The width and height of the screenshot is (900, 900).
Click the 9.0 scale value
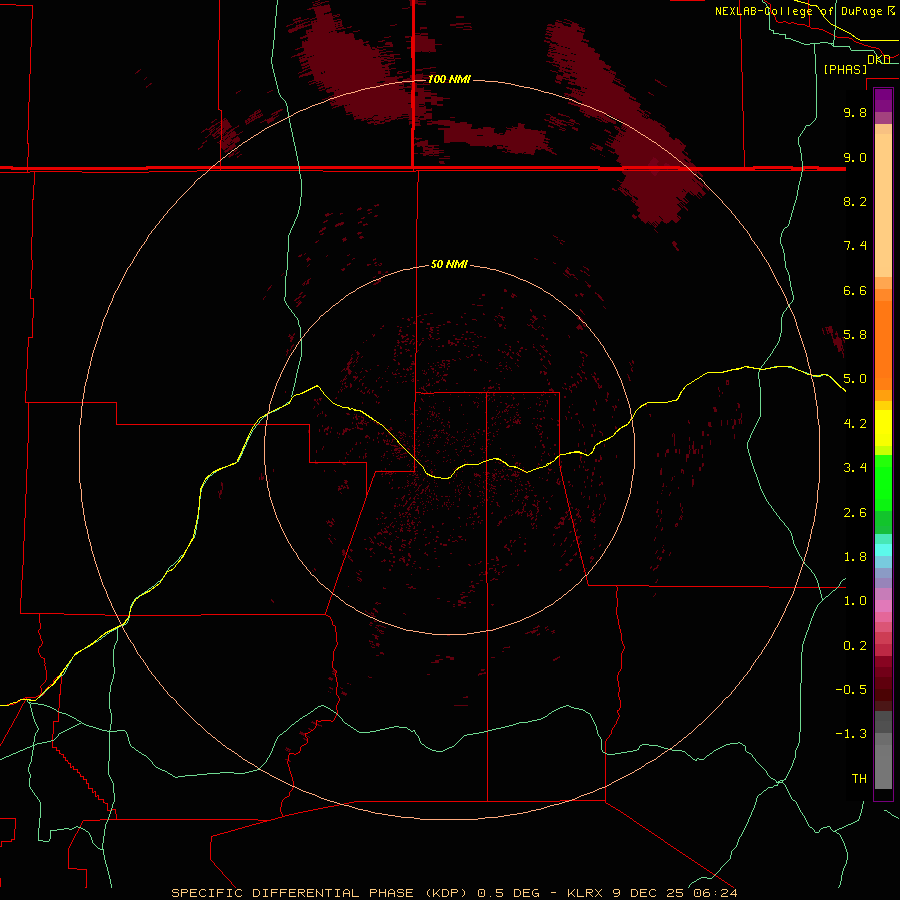coord(855,157)
